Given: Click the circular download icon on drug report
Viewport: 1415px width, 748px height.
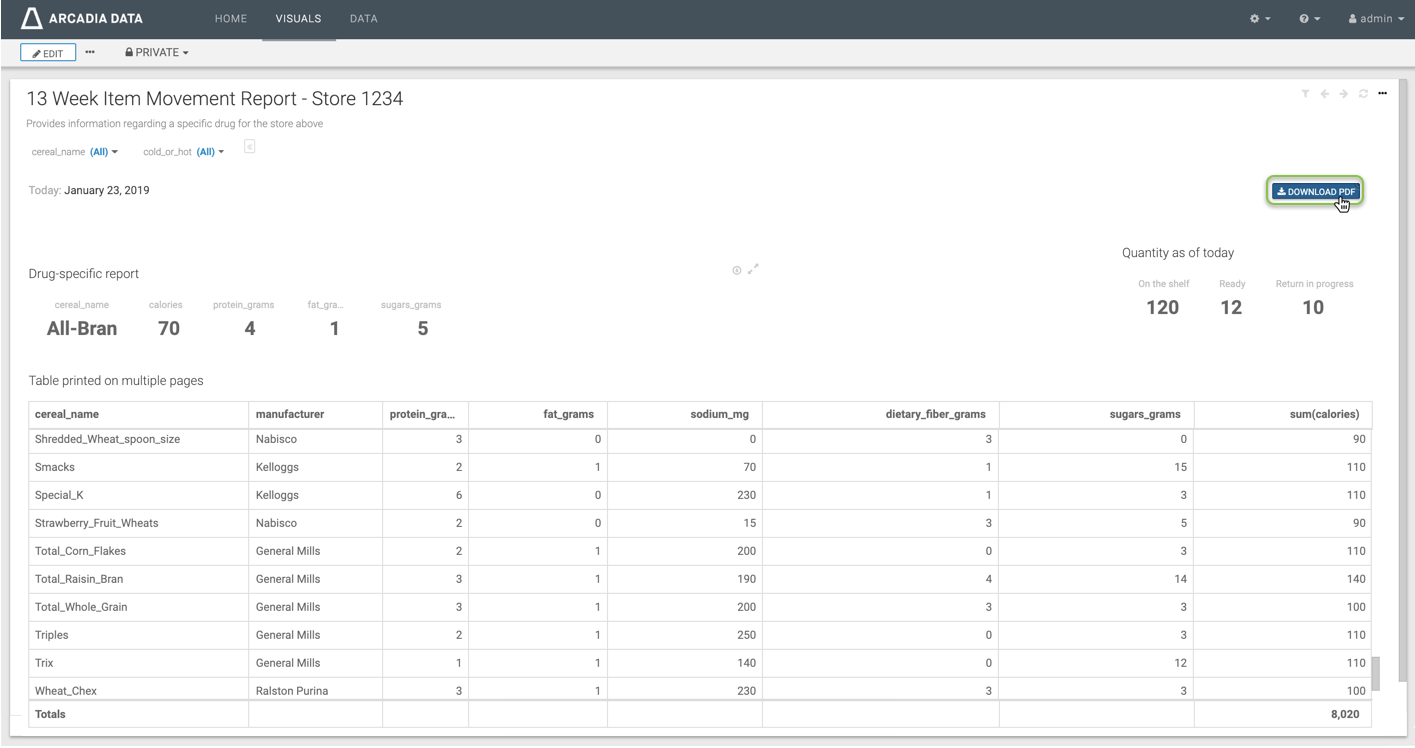Looking at the screenshot, I should click(x=737, y=270).
